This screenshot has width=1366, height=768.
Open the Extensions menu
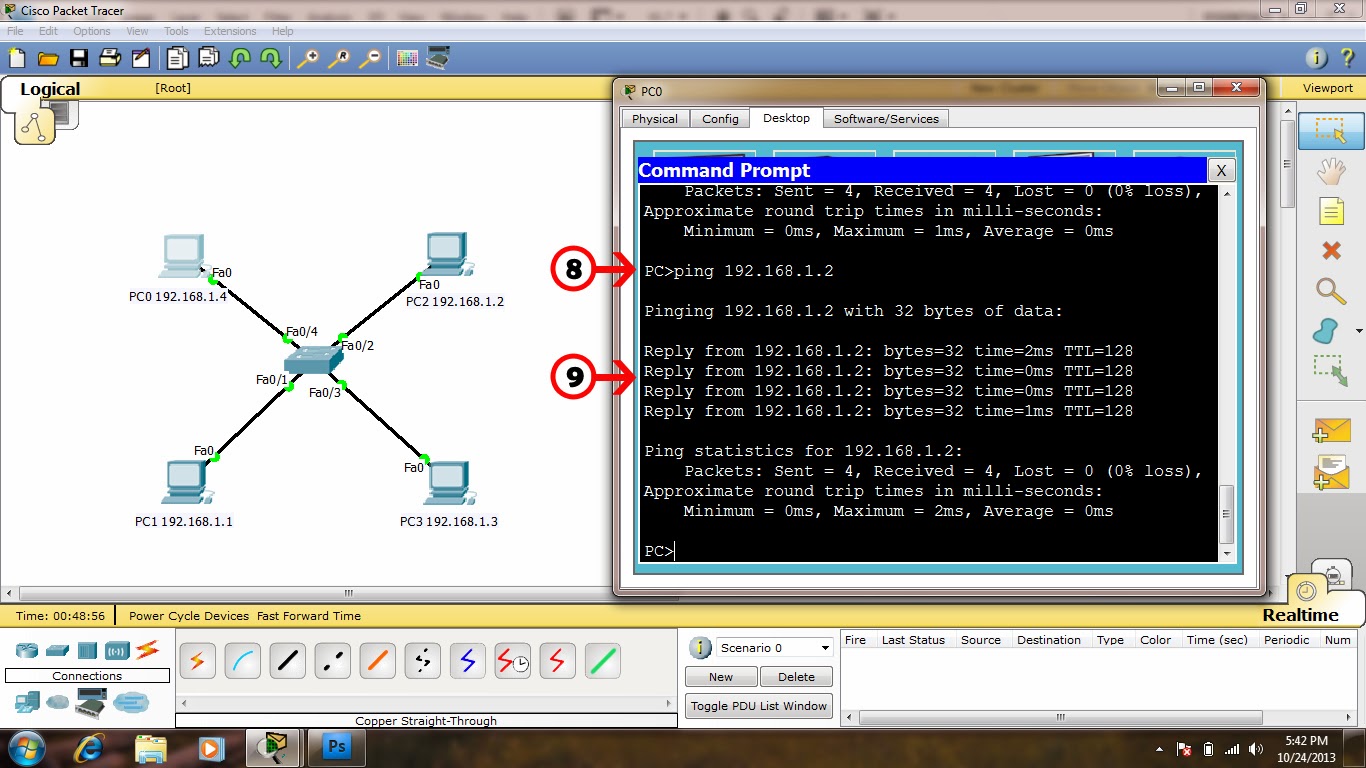(230, 31)
